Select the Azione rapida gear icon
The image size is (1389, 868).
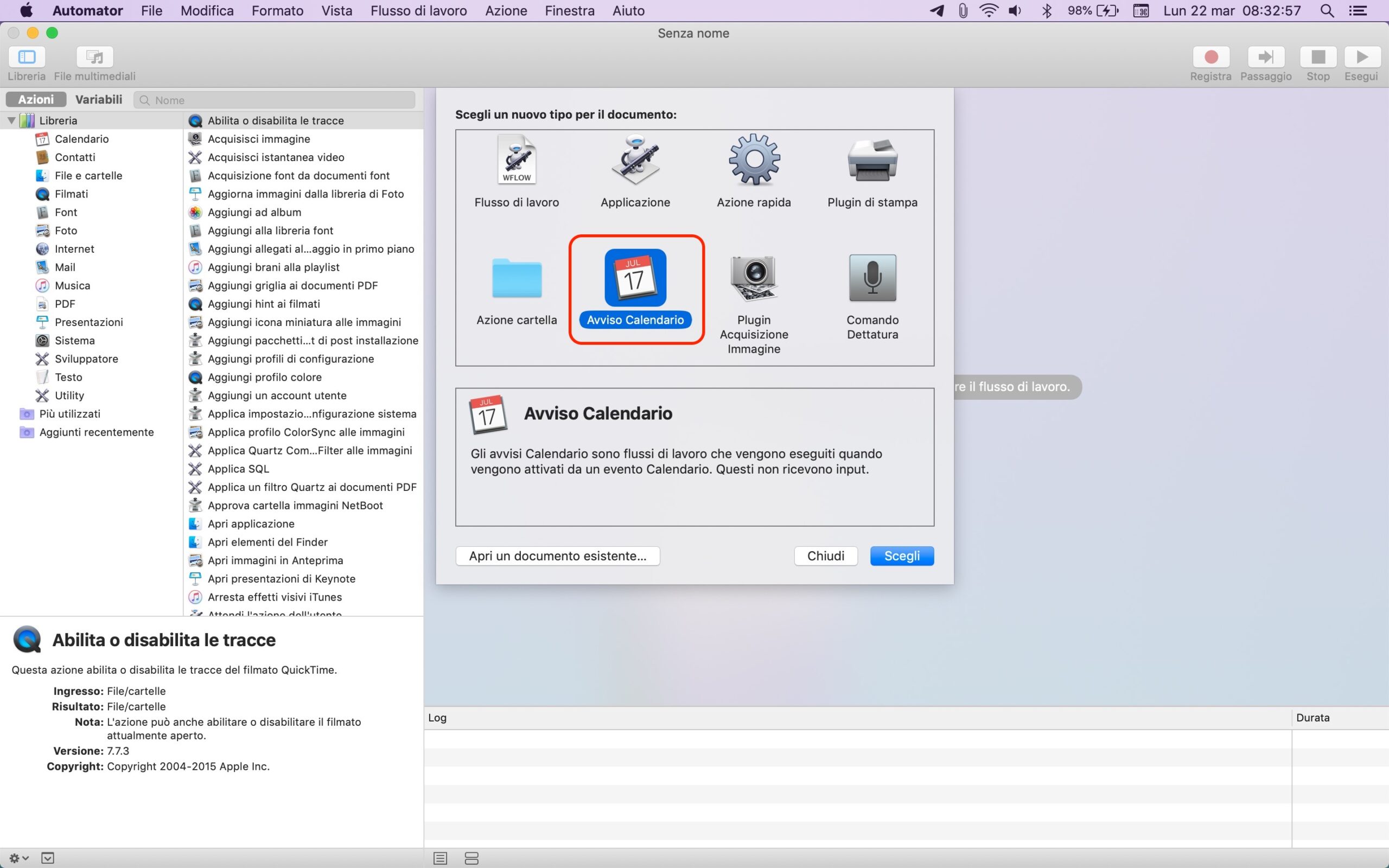coord(754,160)
